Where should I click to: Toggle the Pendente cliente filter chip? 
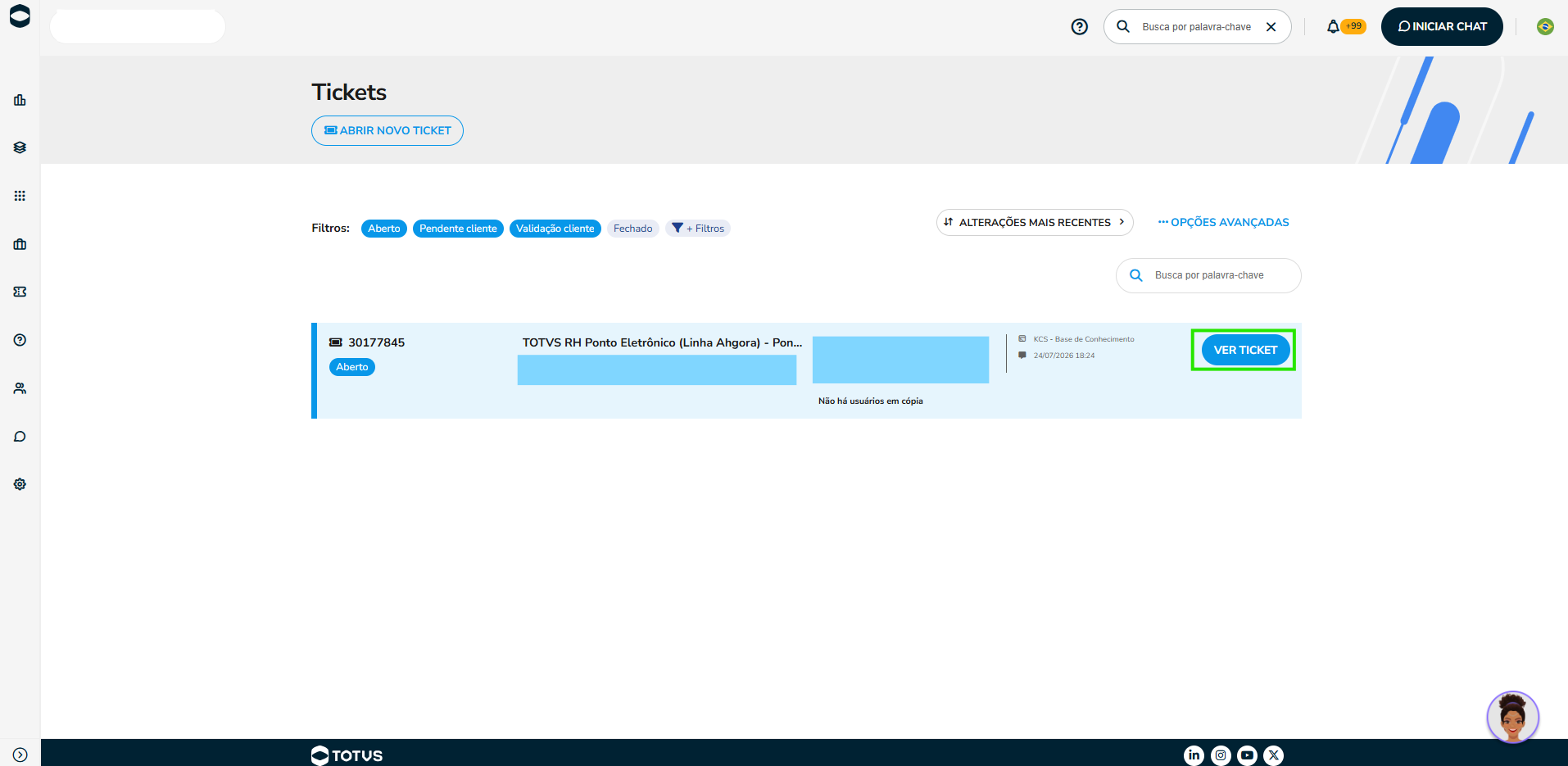(x=458, y=229)
